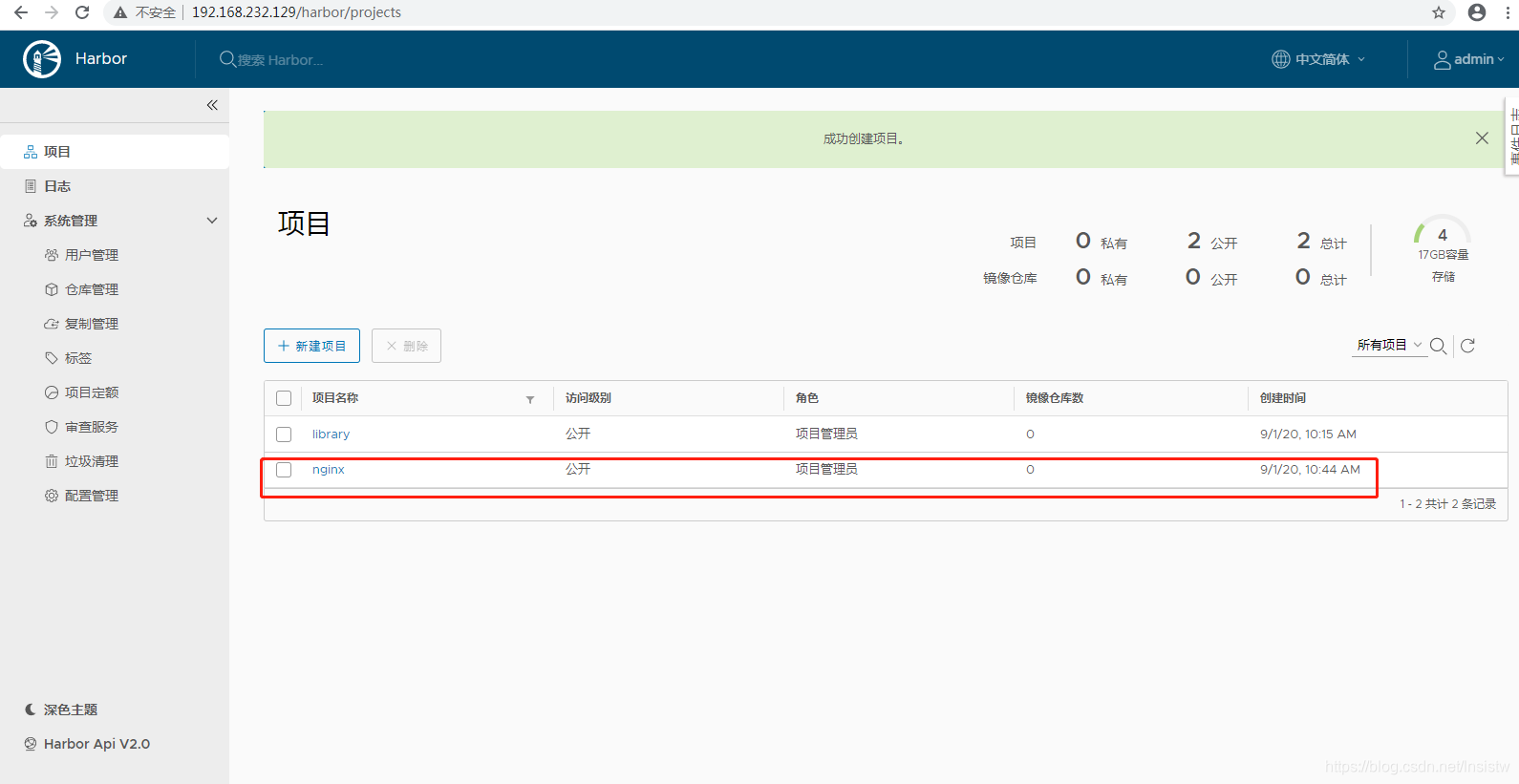Open 所有项目 filter dropdown

(x=1390, y=345)
